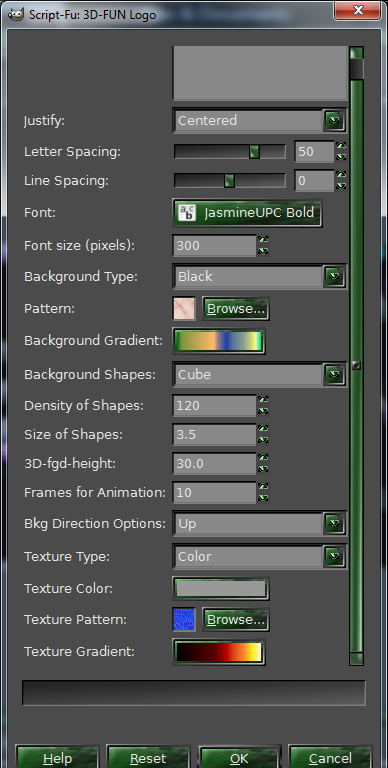Increase Size of Shapes value
This screenshot has height=768, width=388.
[263, 429]
